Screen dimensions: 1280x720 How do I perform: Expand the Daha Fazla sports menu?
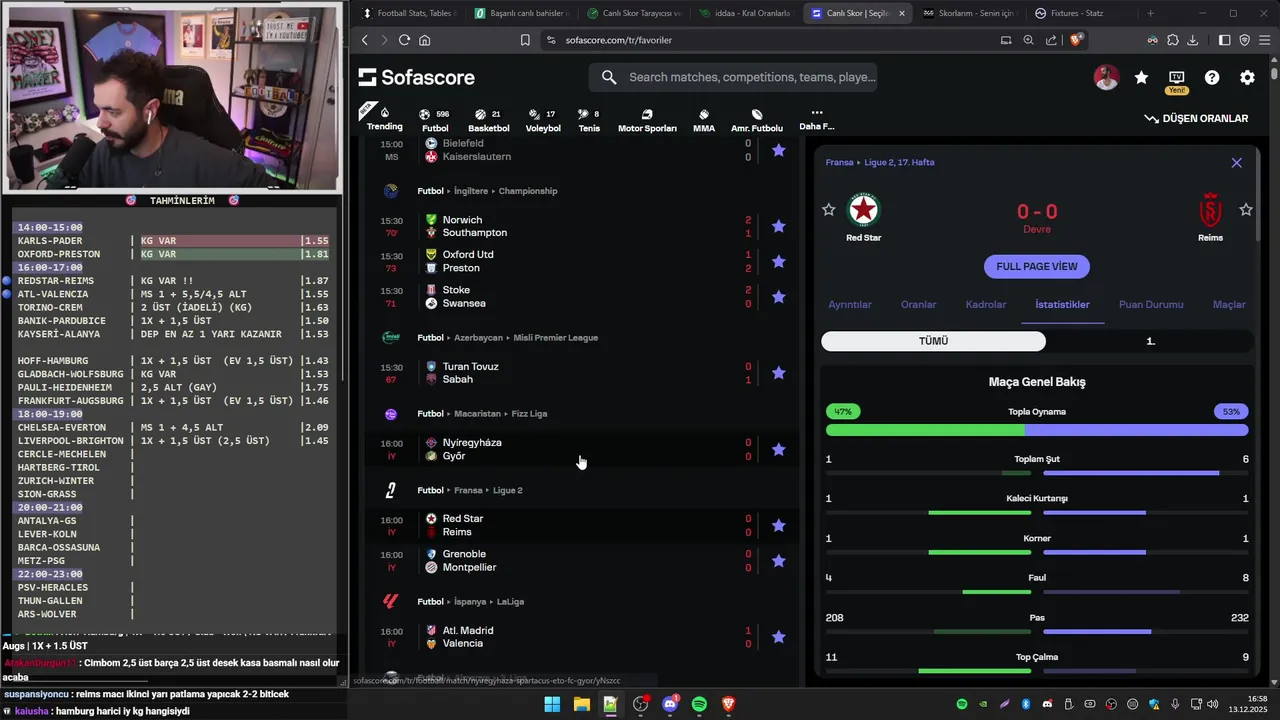(816, 119)
